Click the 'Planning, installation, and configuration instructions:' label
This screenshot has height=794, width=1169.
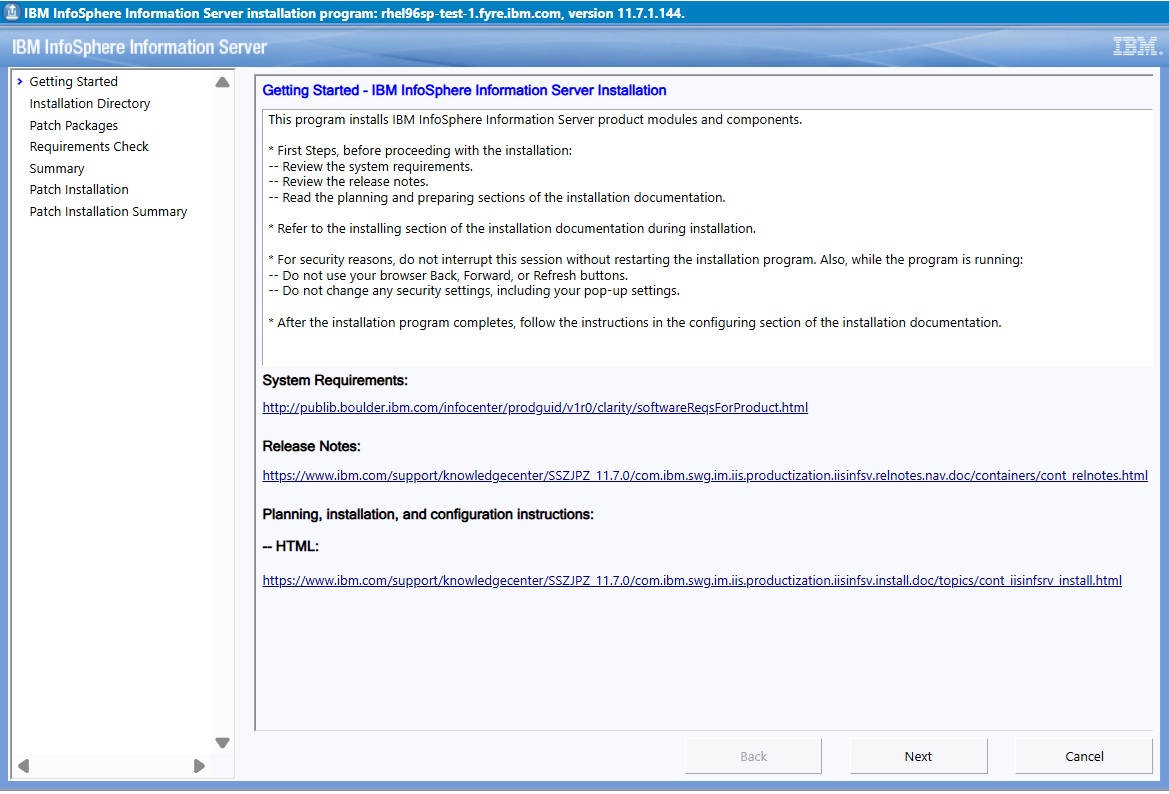[428, 514]
